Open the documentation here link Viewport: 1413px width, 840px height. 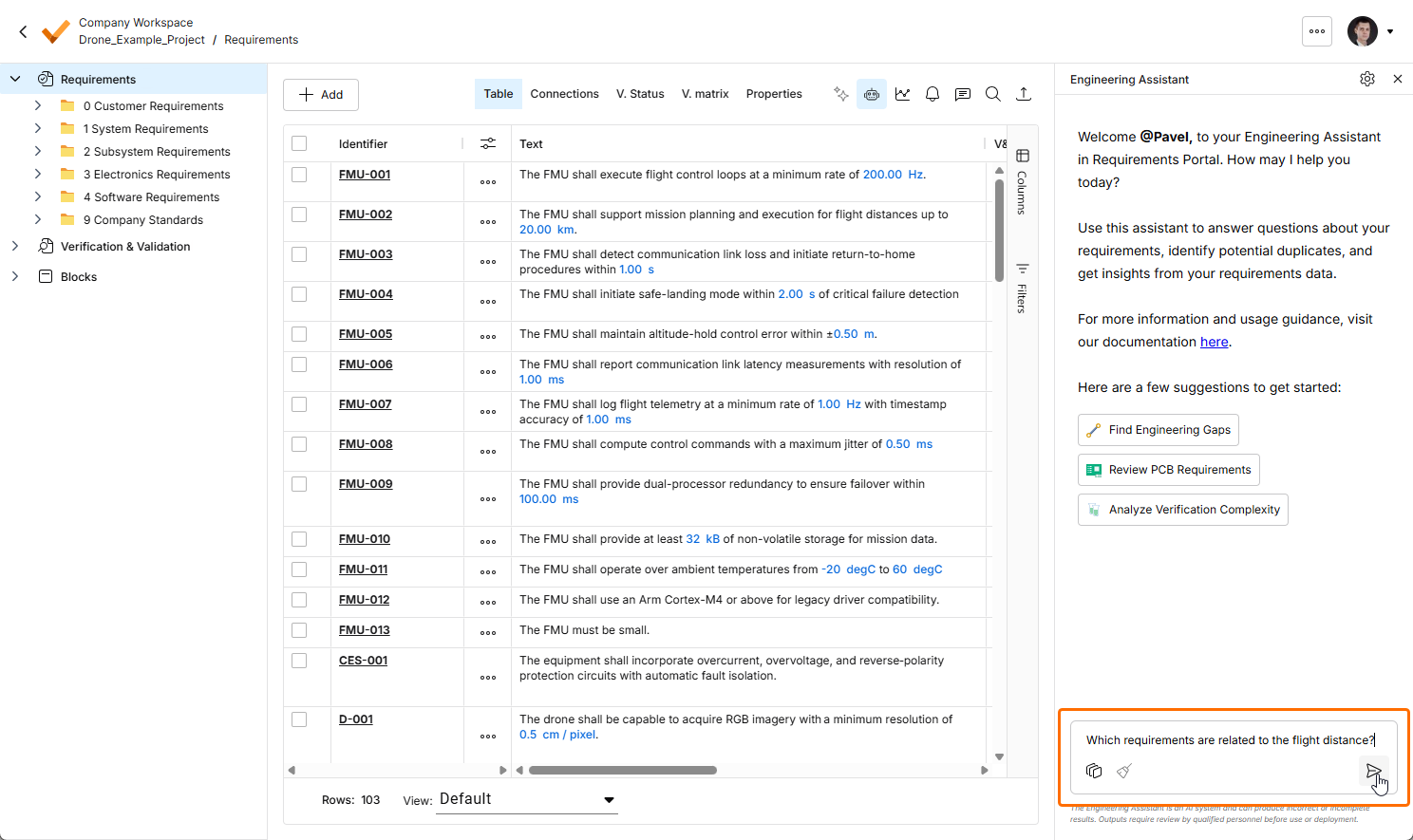[x=1214, y=342]
